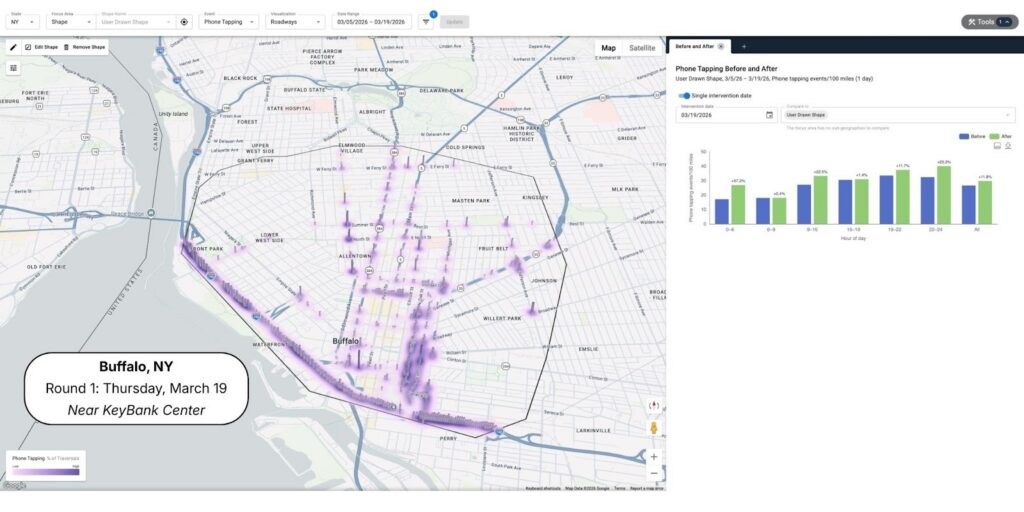Open the filter options icon
Image resolution: width=1024 pixels, height=512 pixels.
point(424,21)
